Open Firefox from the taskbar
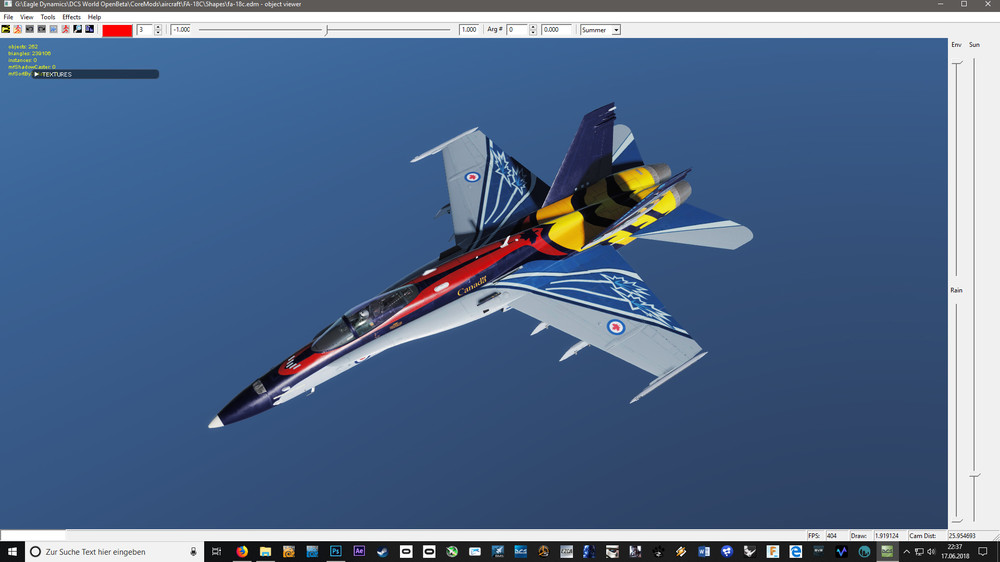1000x562 pixels. (242, 552)
